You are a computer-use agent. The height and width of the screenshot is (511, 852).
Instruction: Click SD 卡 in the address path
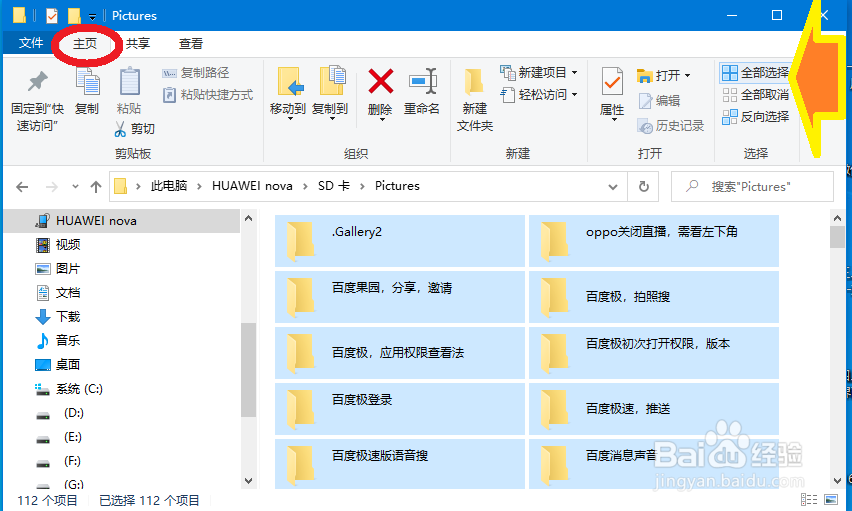tap(334, 186)
